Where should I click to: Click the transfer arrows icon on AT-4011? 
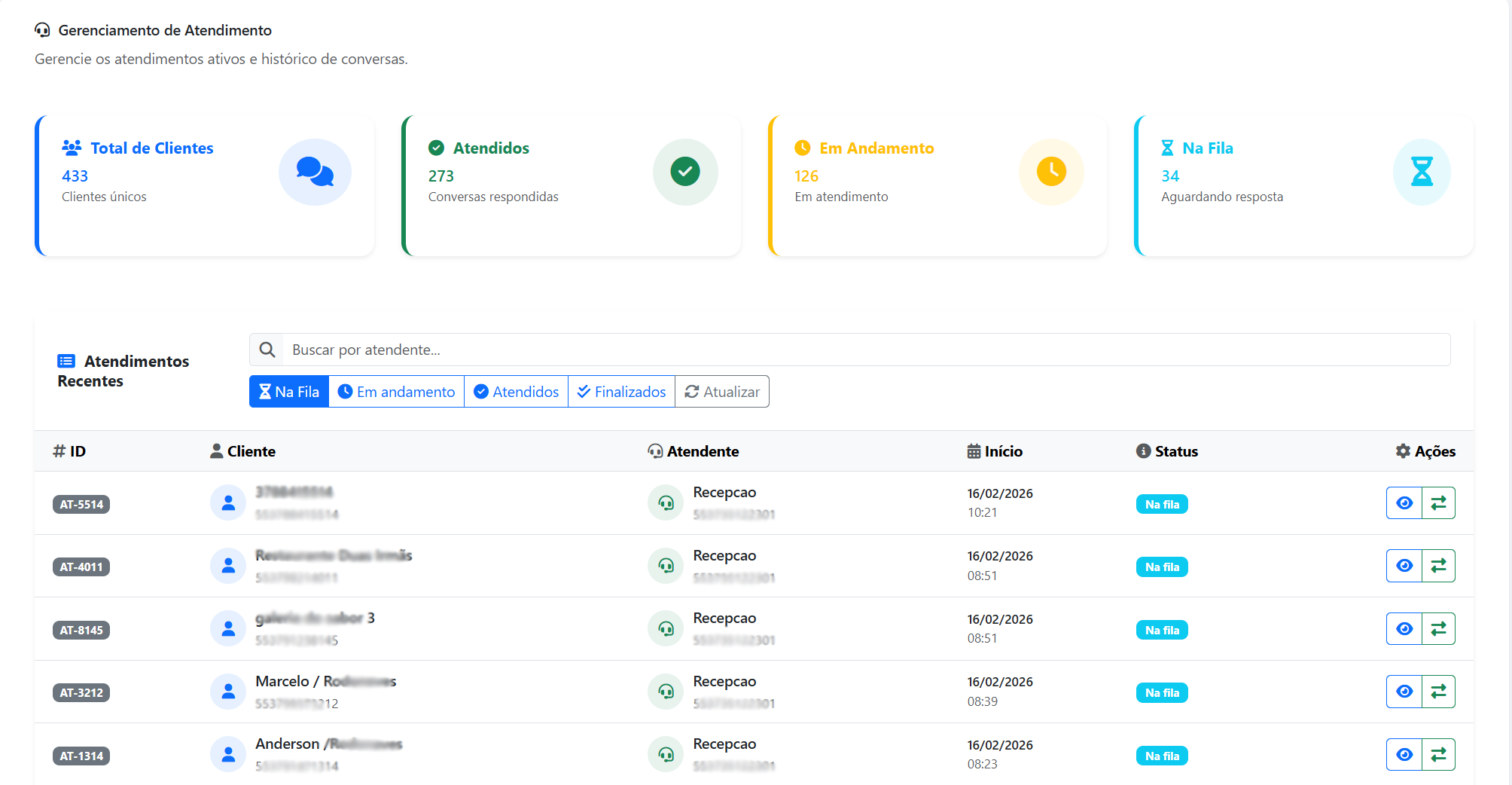(1439, 566)
